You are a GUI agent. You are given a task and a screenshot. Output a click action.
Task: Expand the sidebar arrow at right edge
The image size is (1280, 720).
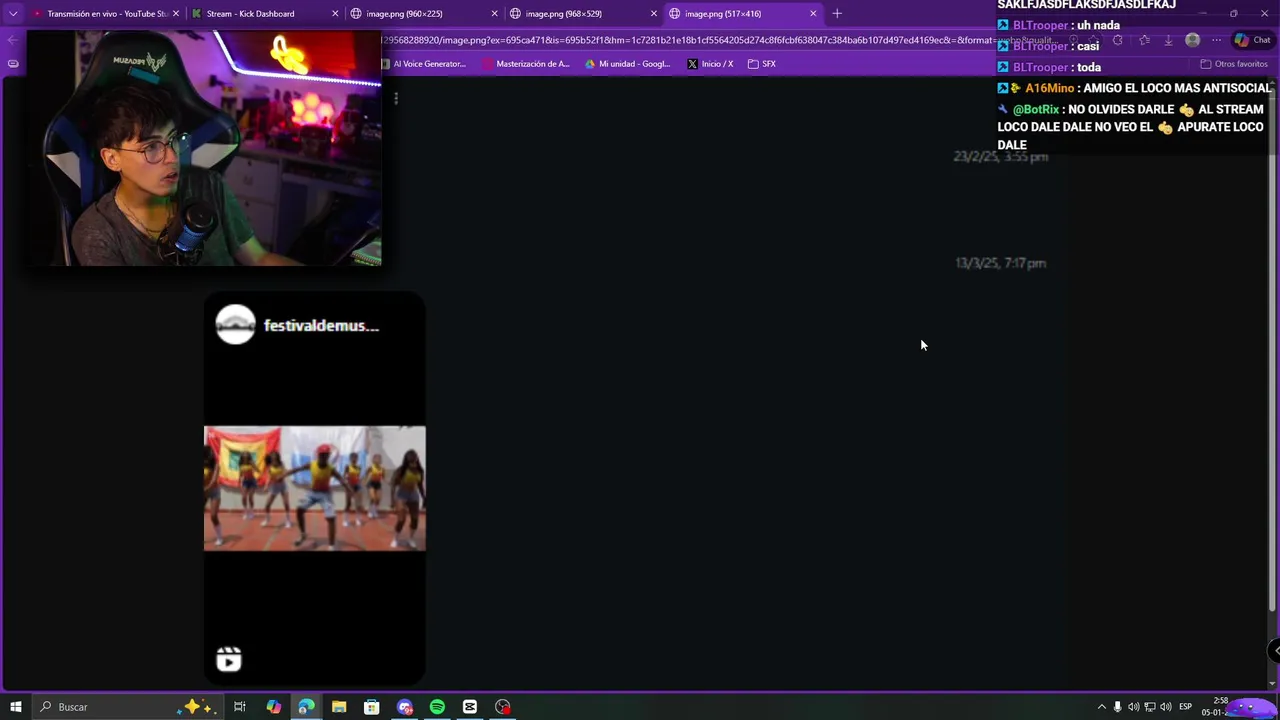(1275, 651)
